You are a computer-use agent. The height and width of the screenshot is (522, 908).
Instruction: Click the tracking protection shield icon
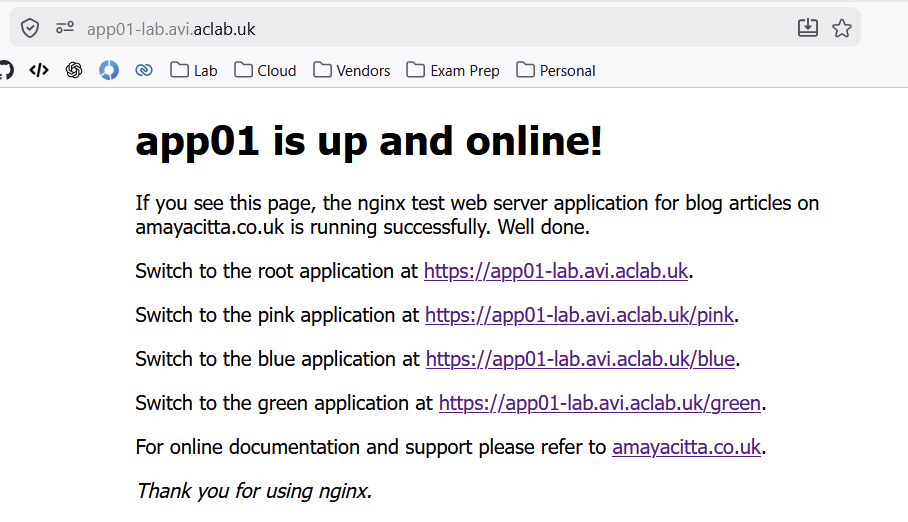pyautogui.click(x=30, y=29)
